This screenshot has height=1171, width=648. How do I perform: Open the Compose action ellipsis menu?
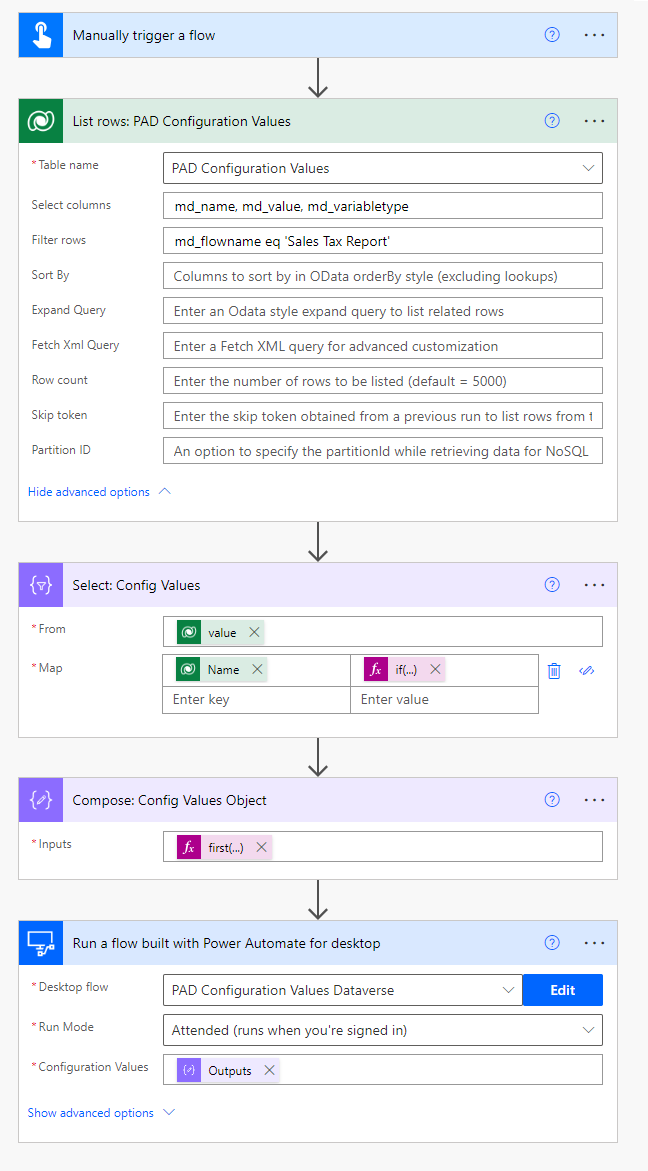594,800
